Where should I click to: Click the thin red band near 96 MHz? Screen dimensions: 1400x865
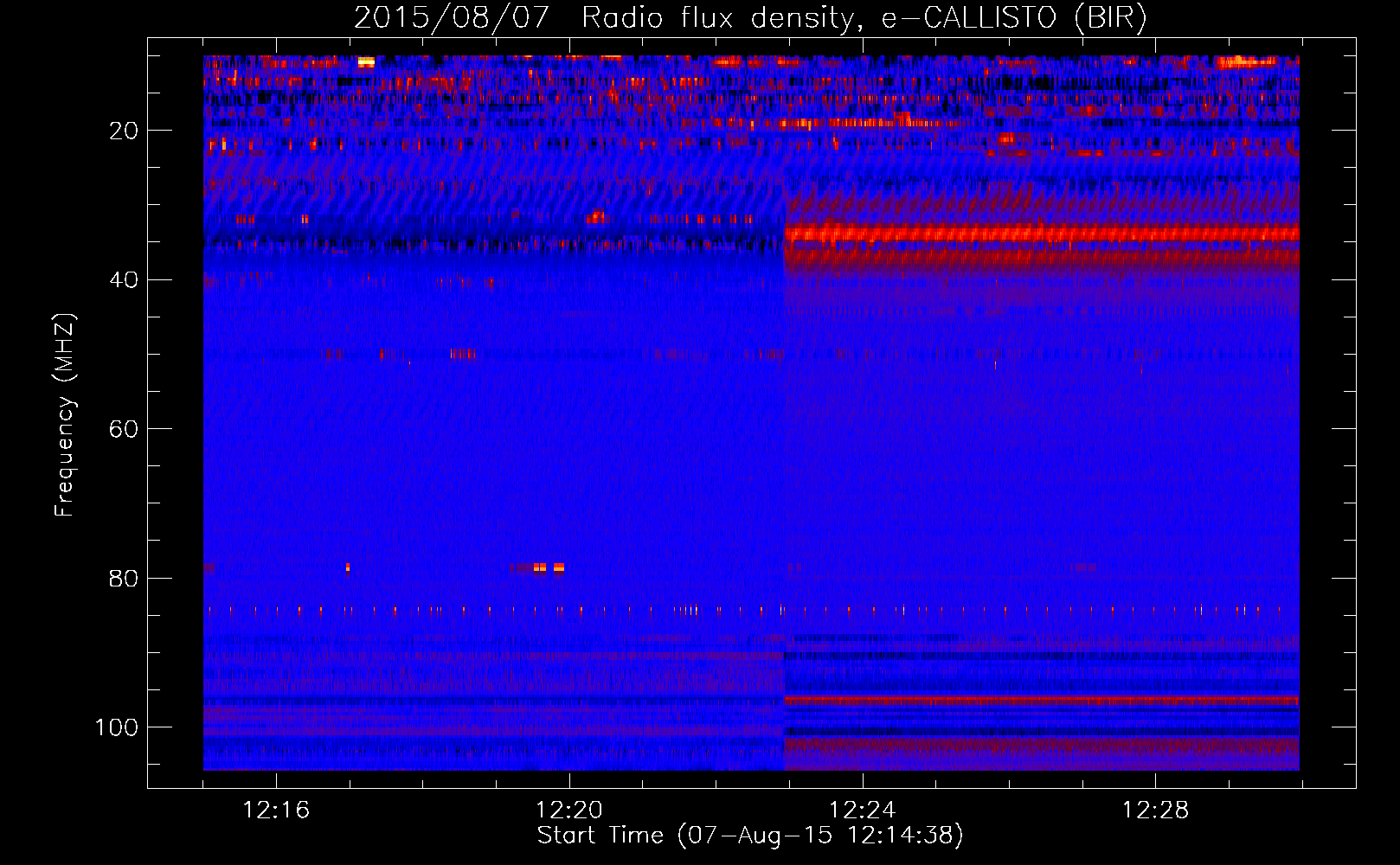[1042, 700]
